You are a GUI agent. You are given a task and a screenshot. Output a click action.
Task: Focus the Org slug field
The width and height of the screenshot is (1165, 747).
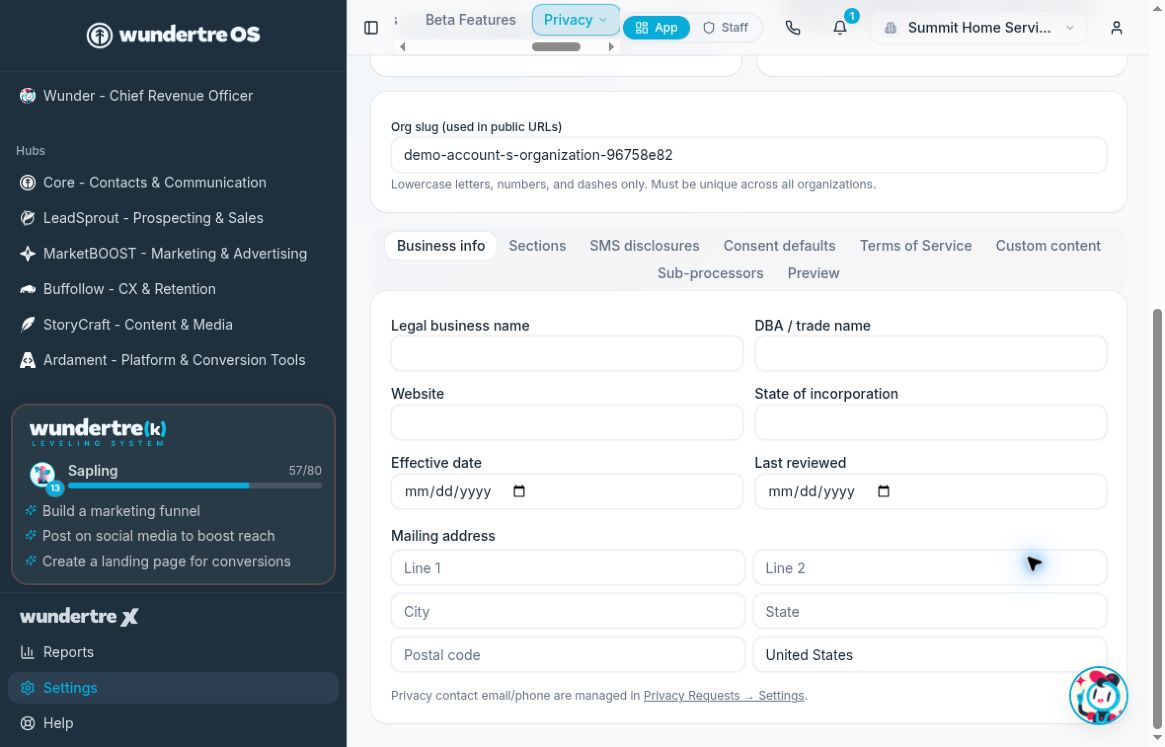(x=748, y=155)
